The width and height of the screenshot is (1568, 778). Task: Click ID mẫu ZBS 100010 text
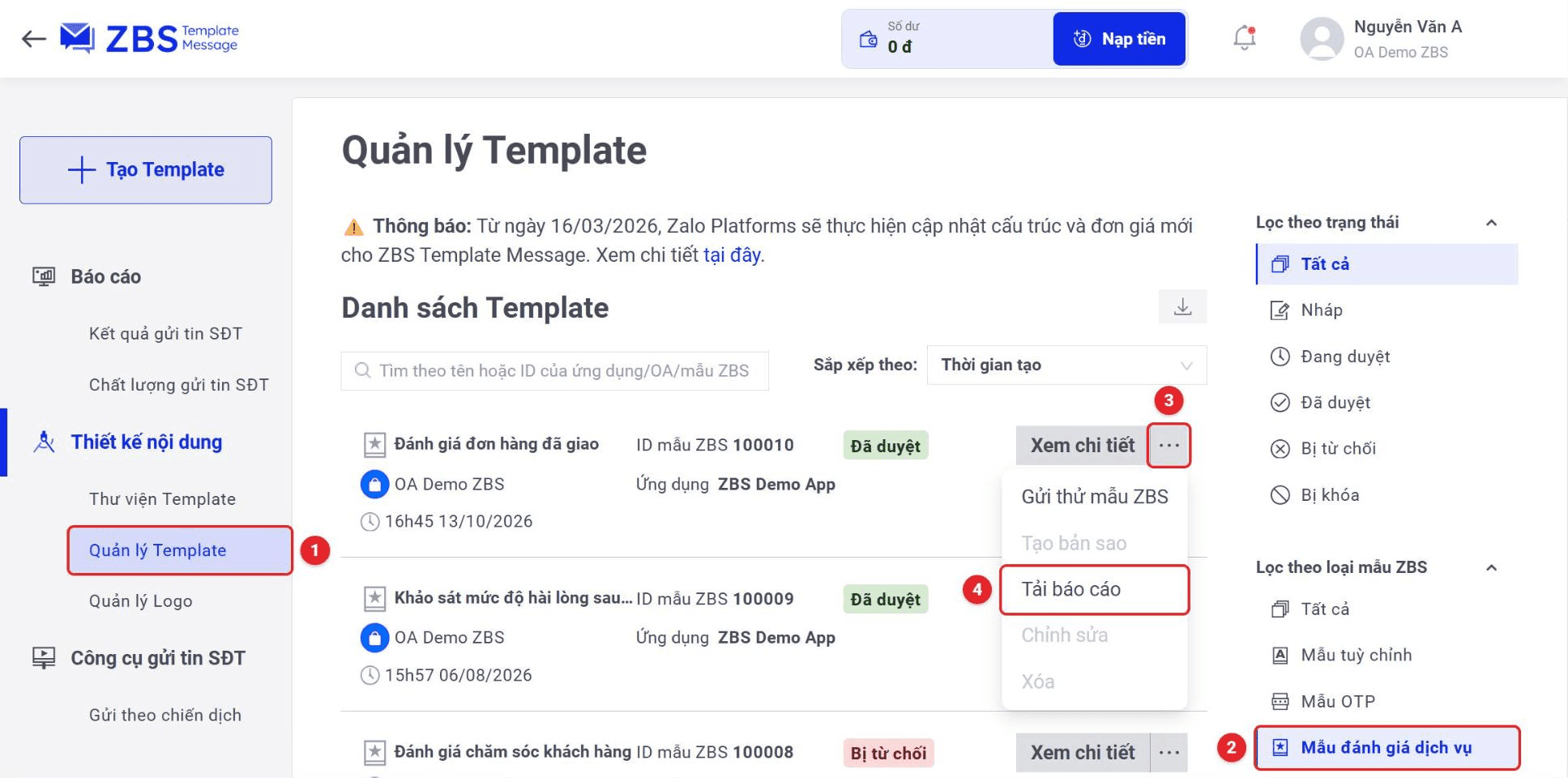715,445
